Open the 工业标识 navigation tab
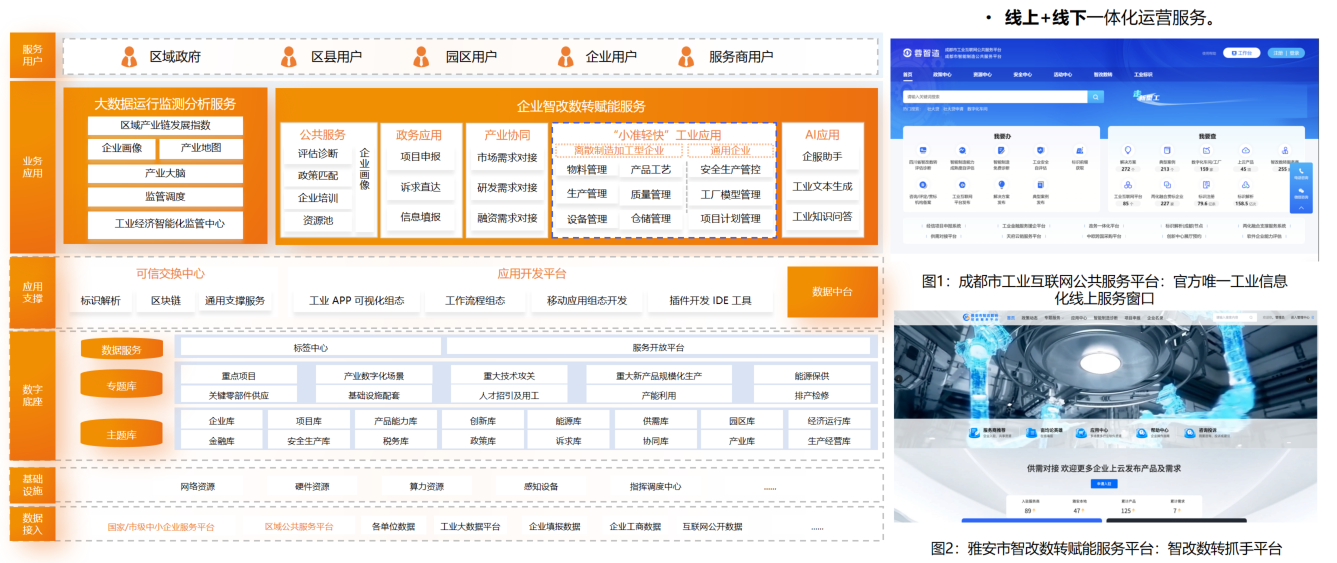This screenshot has height=563, width=1337. tap(1143, 74)
